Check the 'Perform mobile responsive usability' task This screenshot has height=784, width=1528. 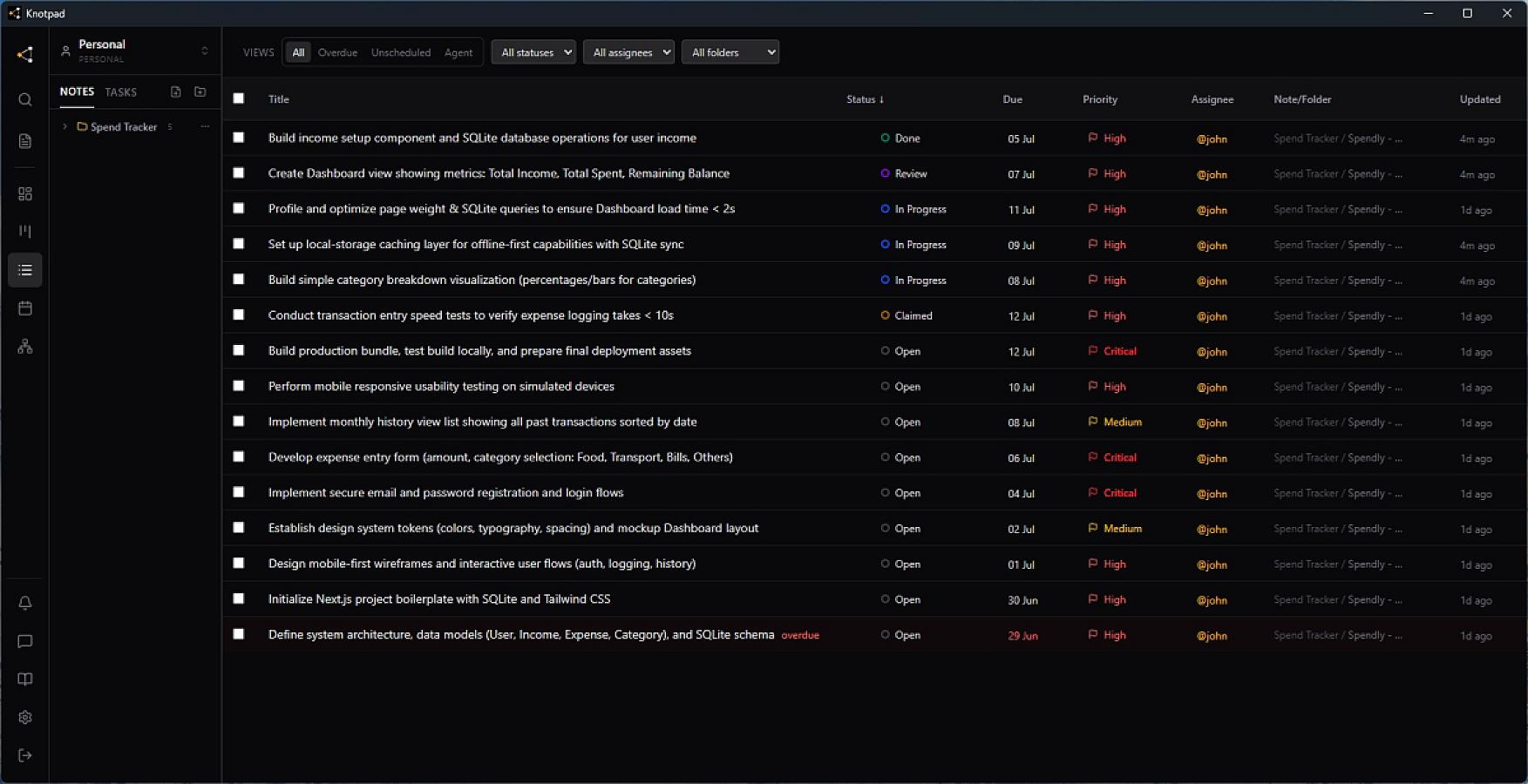tap(239, 386)
